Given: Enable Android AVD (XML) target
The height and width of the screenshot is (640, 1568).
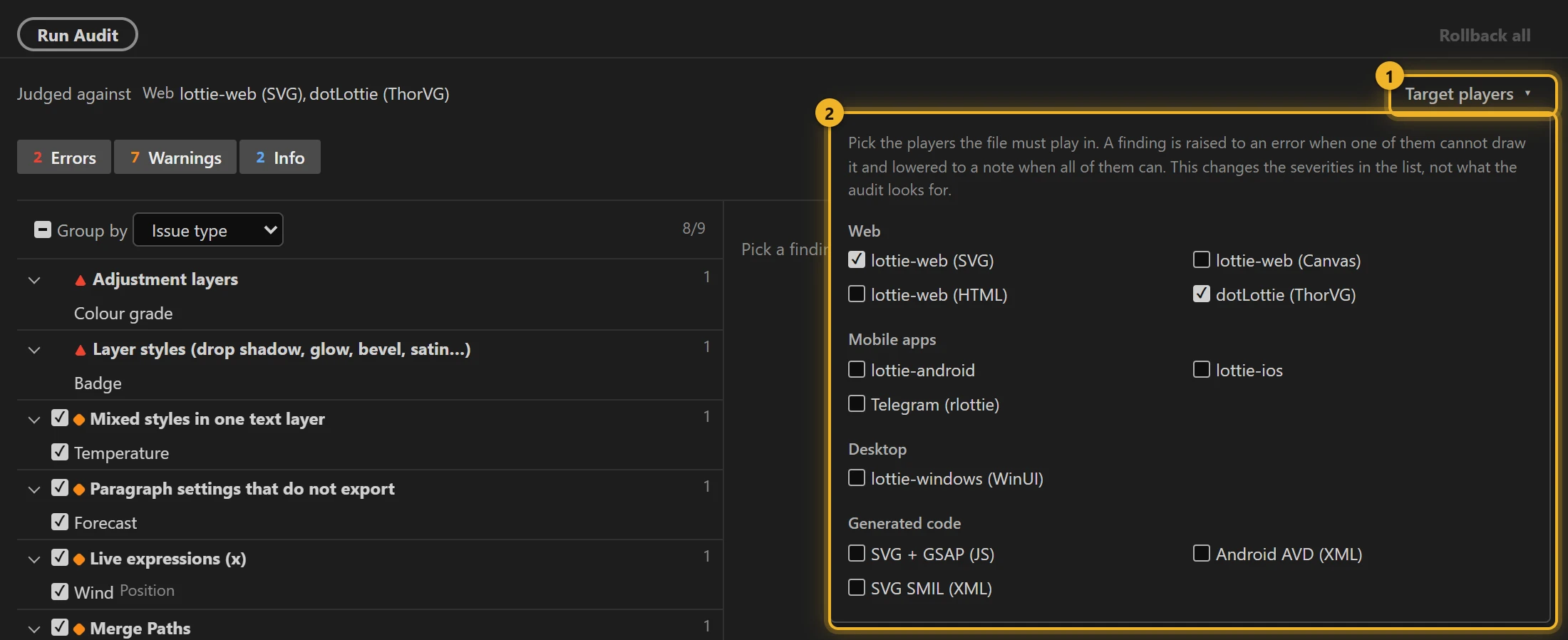Looking at the screenshot, I should click(x=1202, y=554).
